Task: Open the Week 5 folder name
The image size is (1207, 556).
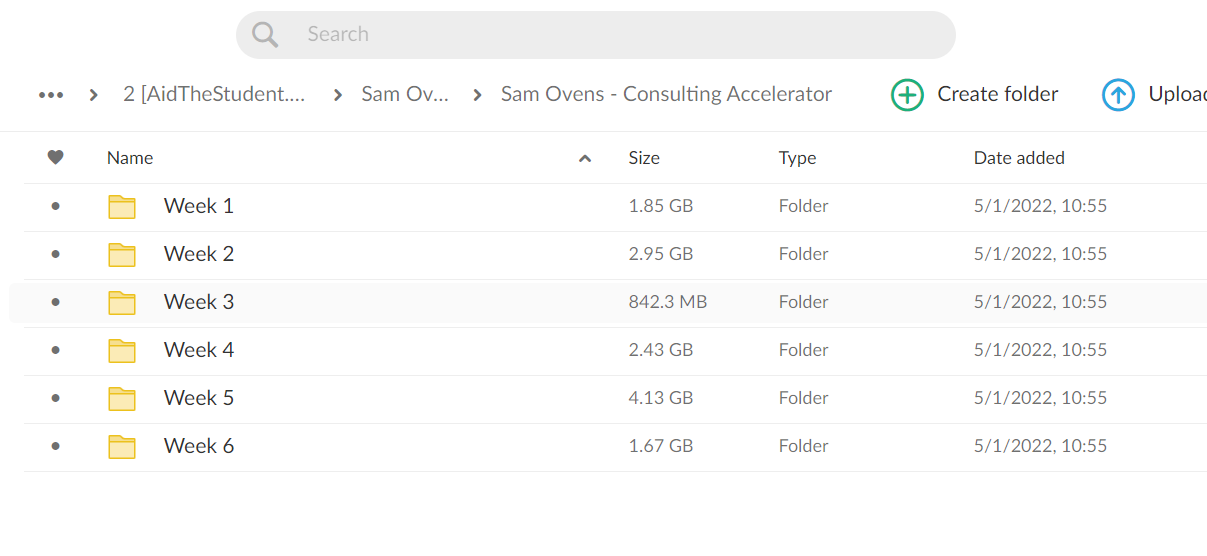Action: click(x=199, y=398)
